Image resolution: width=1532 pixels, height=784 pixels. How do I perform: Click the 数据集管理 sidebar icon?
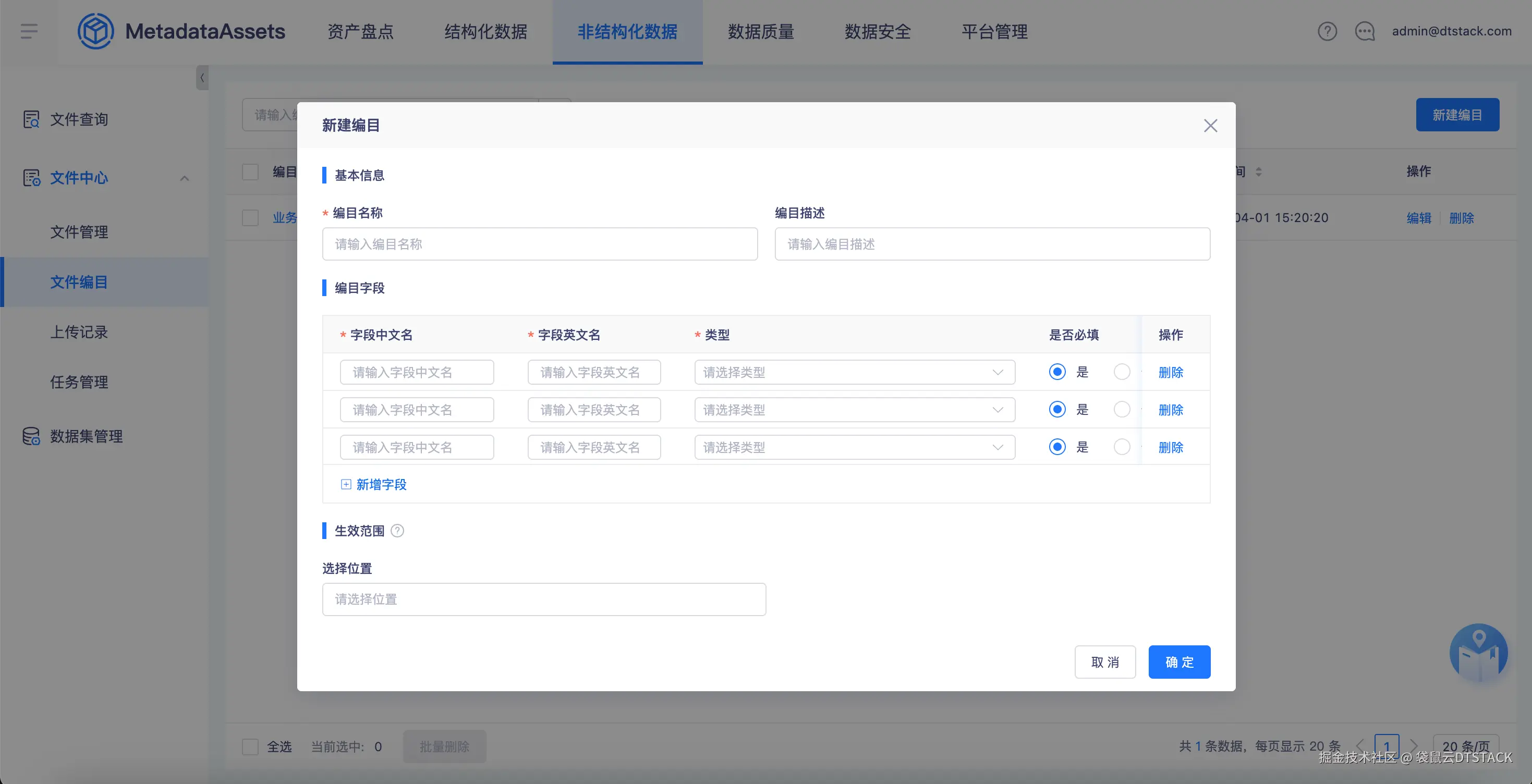31,436
